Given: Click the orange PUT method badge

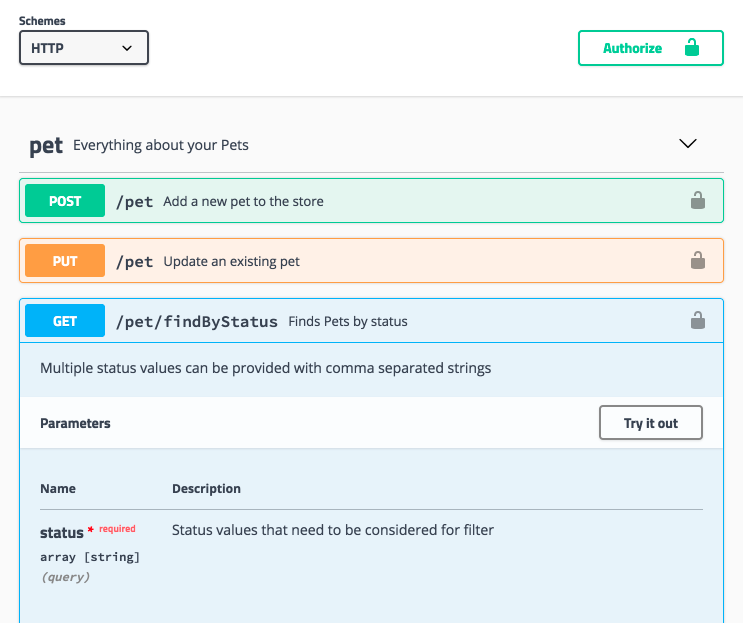Looking at the screenshot, I should click(65, 261).
